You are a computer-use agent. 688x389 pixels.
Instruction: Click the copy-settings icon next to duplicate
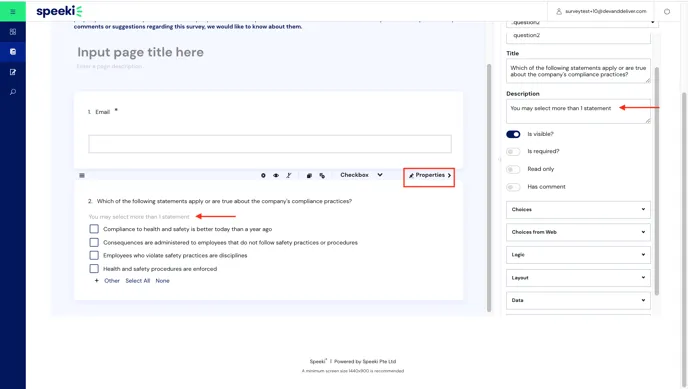click(x=322, y=175)
